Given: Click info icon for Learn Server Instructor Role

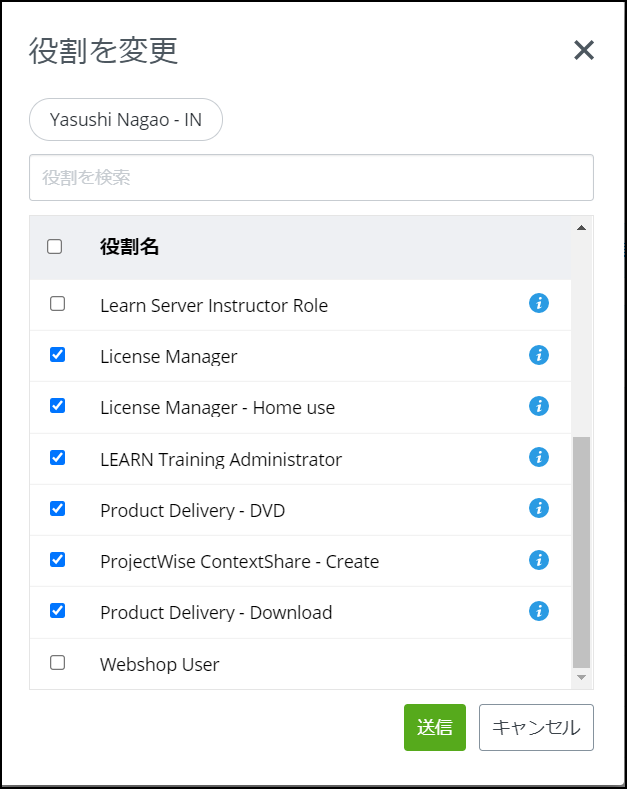Looking at the screenshot, I should pyautogui.click(x=538, y=303).
